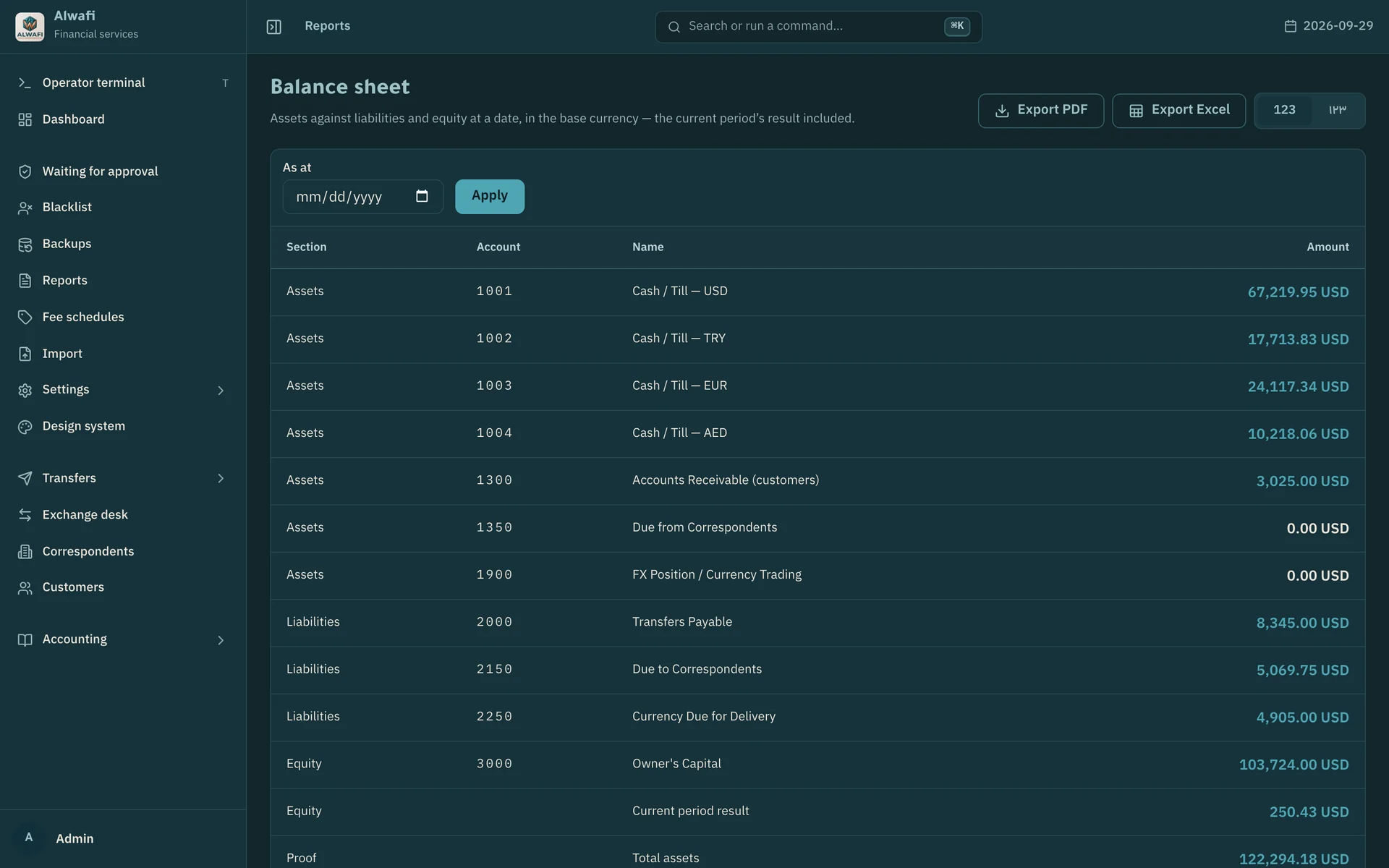Click account number 2150
This screenshot has width=1389, height=868.
494,670
